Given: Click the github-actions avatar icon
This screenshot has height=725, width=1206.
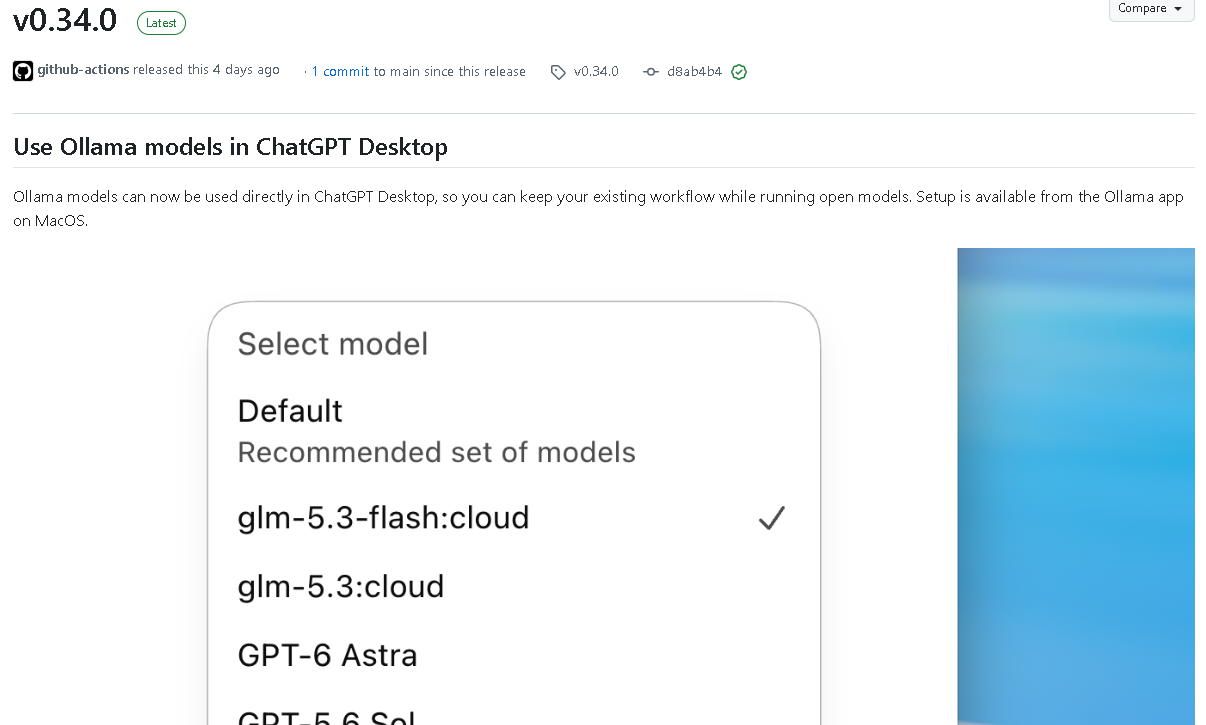Looking at the screenshot, I should click(x=23, y=71).
